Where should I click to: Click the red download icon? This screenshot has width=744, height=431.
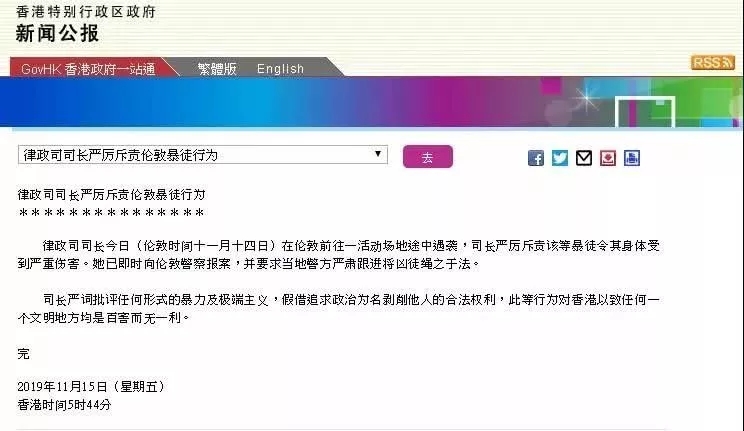coord(608,158)
